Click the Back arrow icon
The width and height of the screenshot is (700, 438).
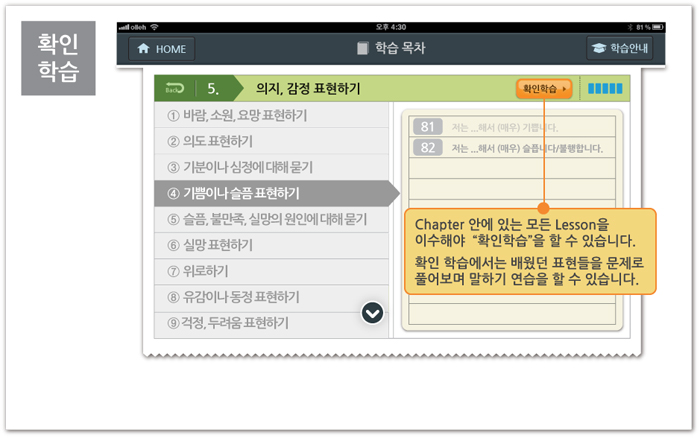pyautogui.click(x=175, y=88)
